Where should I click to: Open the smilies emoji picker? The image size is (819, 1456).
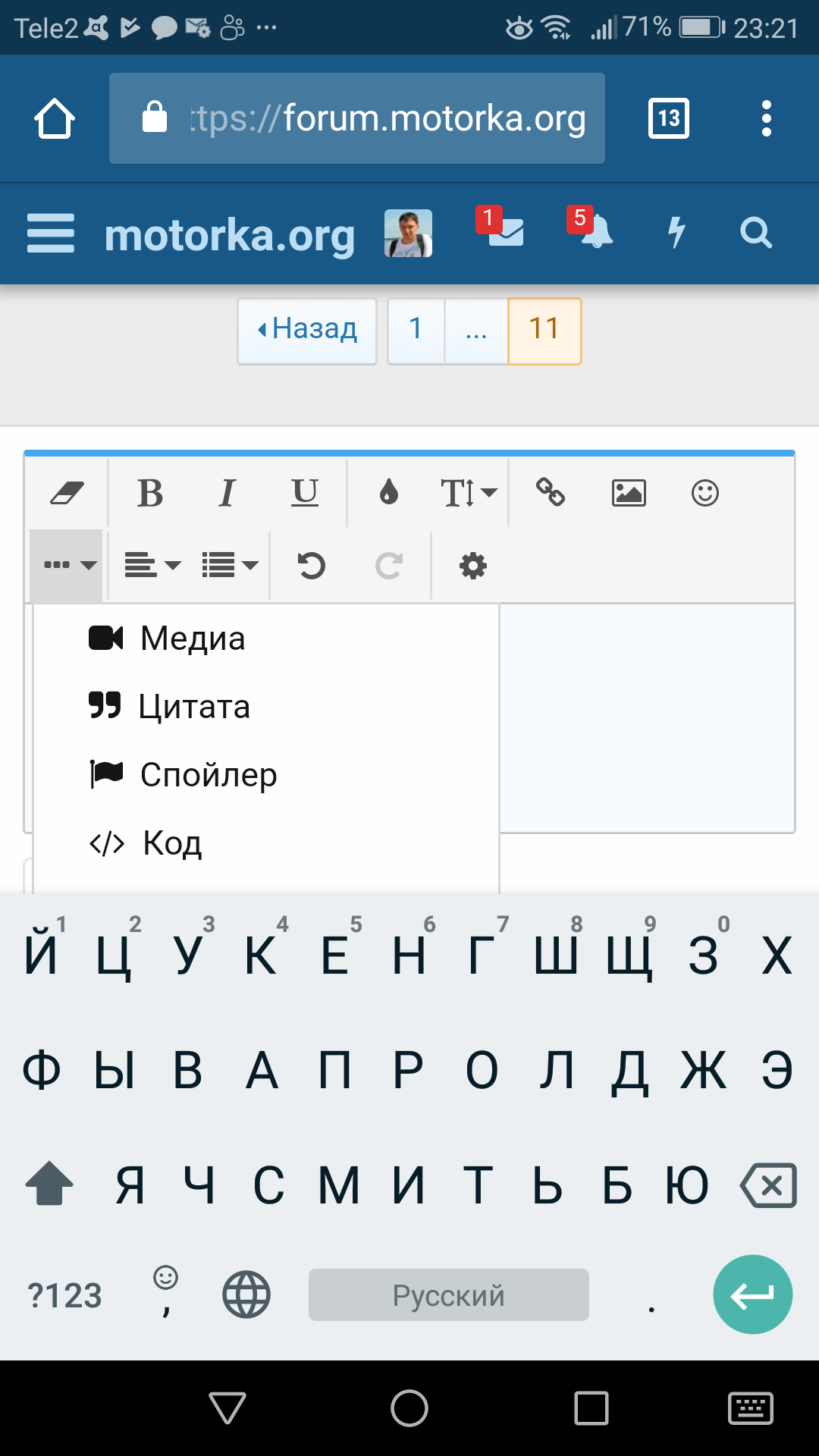click(705, 493)
